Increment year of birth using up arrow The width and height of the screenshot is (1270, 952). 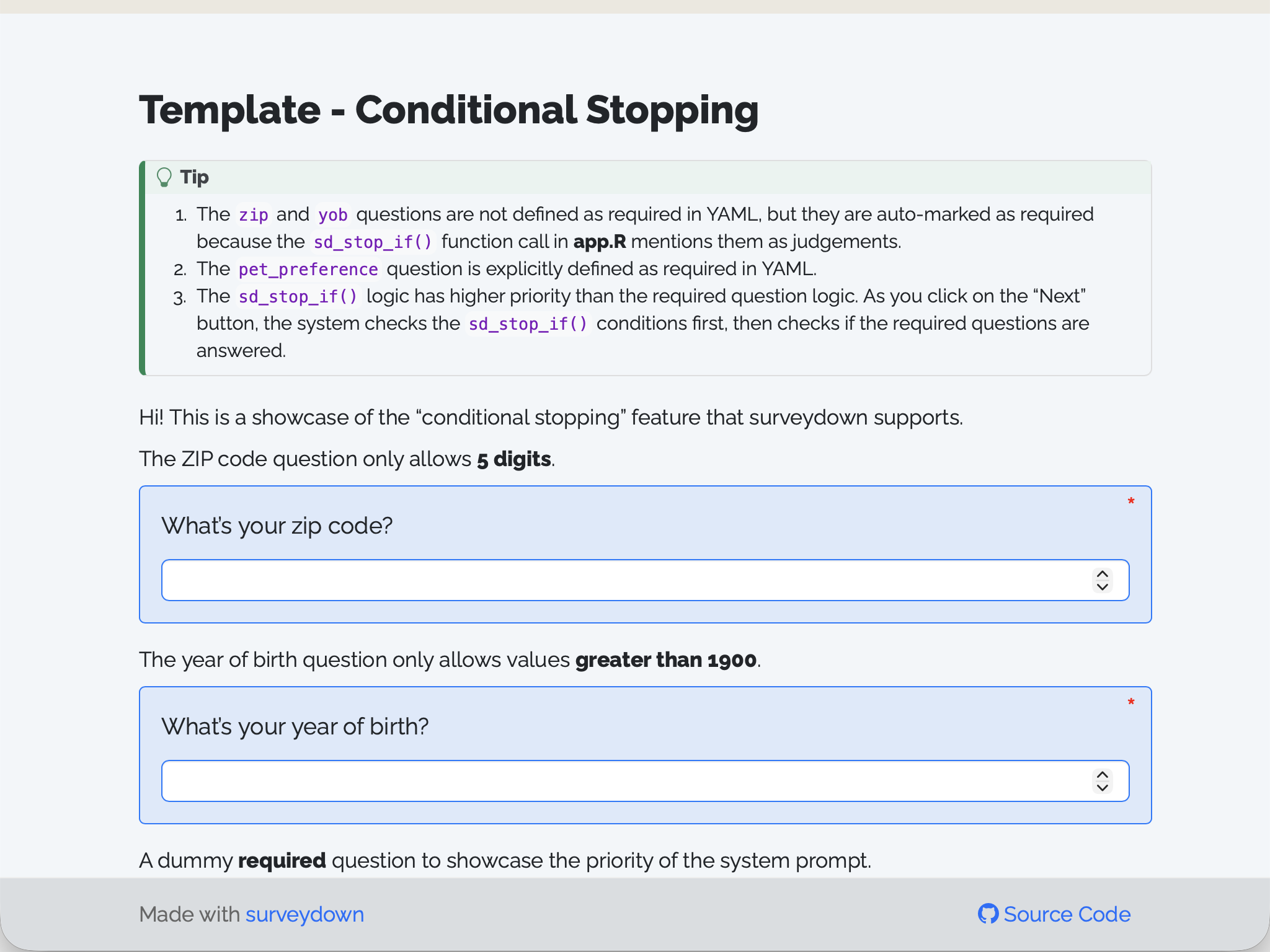click(x=1102, y=775)
